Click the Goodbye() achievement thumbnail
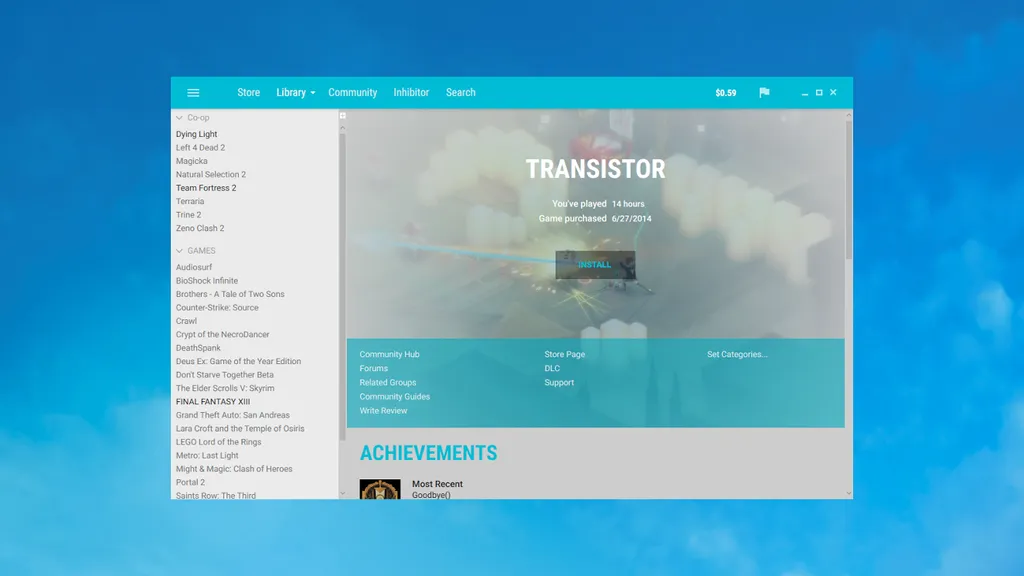Image resolution: width=1024 pixels, height=576 pixels. click(x=380, y=489)
